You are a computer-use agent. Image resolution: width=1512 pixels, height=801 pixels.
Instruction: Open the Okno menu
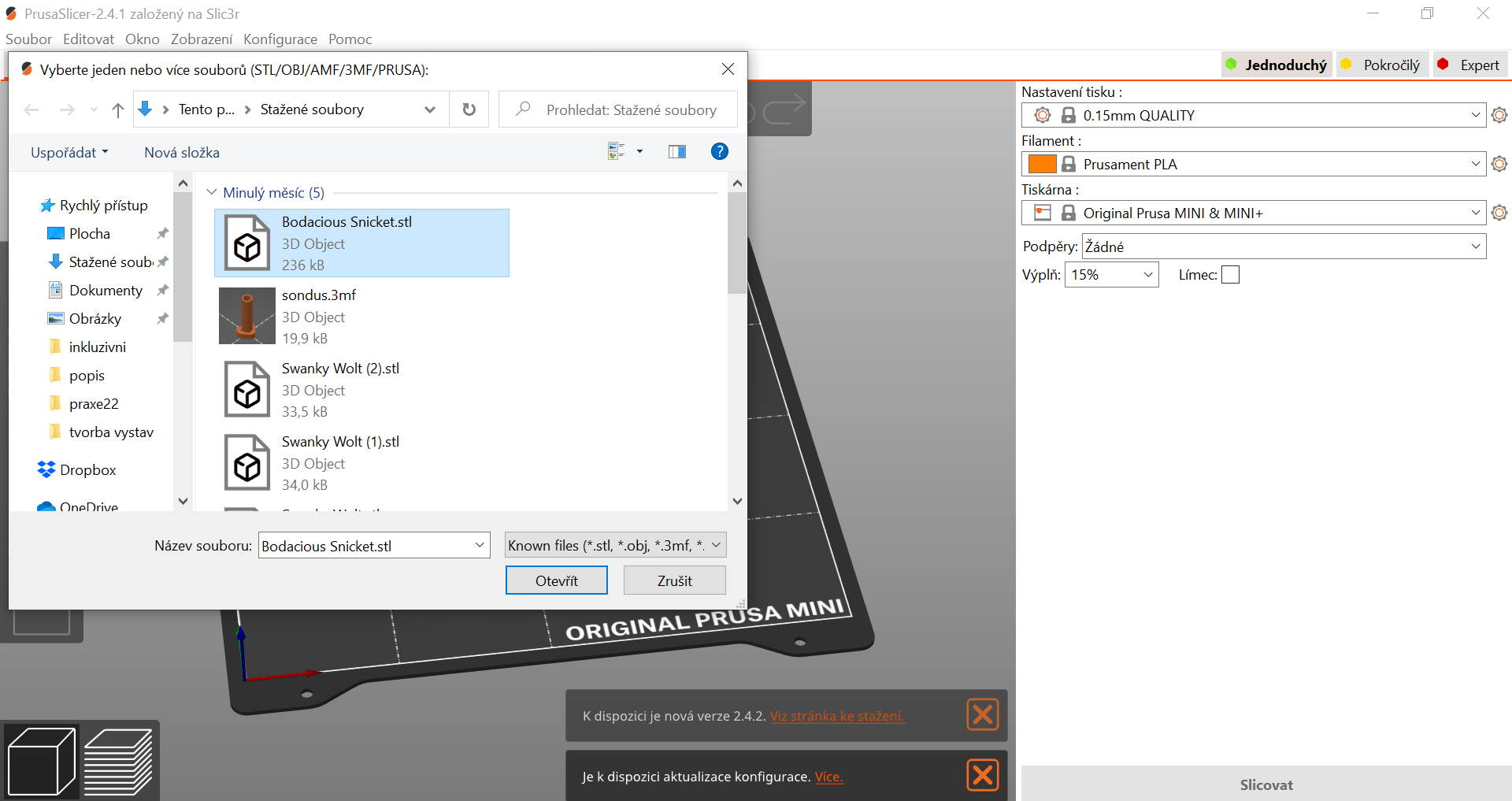pyautogui.click(x=142, y=39)
